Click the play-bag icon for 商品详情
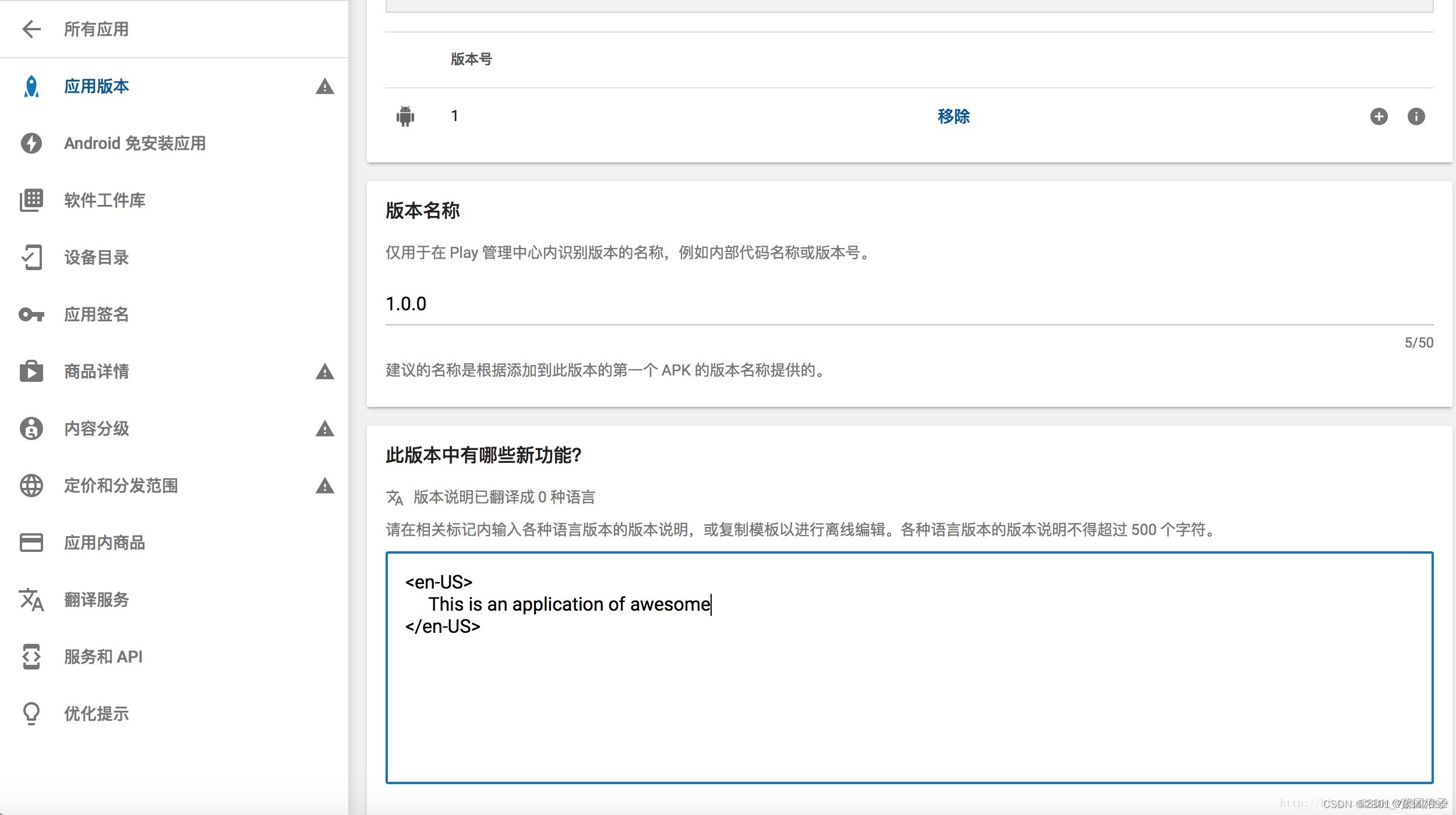The width and height of the screenshot is (1456, 815). point(31,371)
